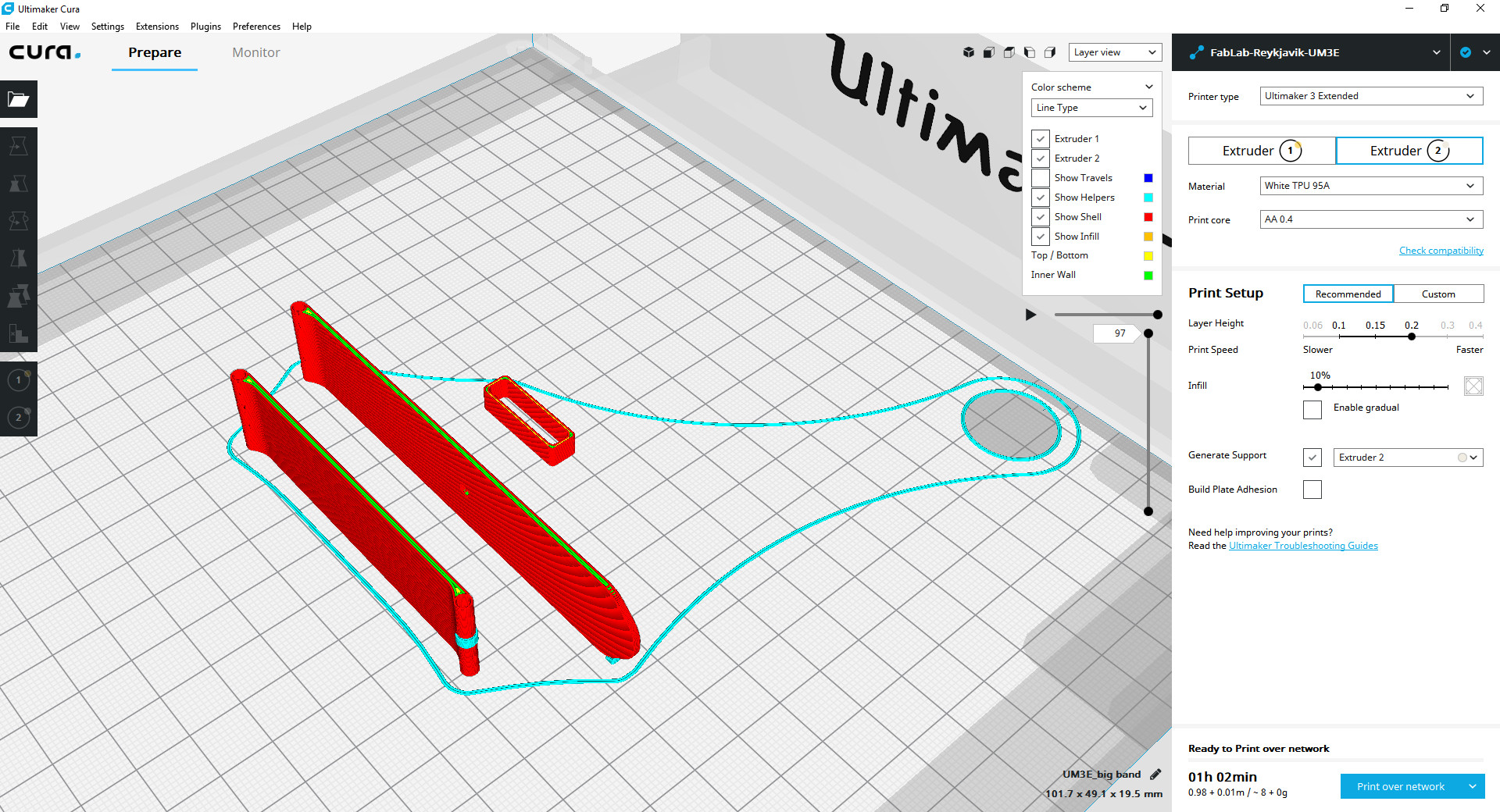Click the Print over network button
Image resolution: width=1500 pixels, height=812 pixels.
pyautogui.click(x=1401, y=786)
